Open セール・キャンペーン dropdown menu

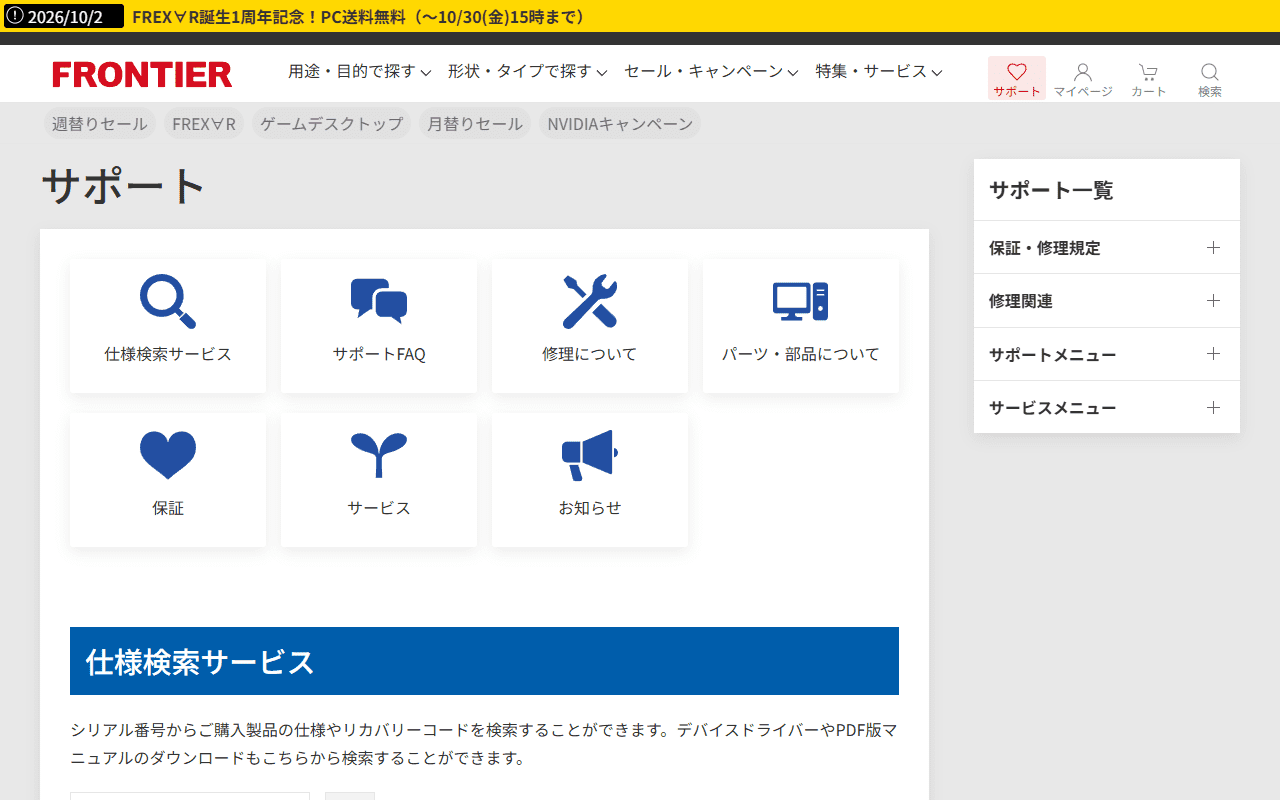click(711, 71)
